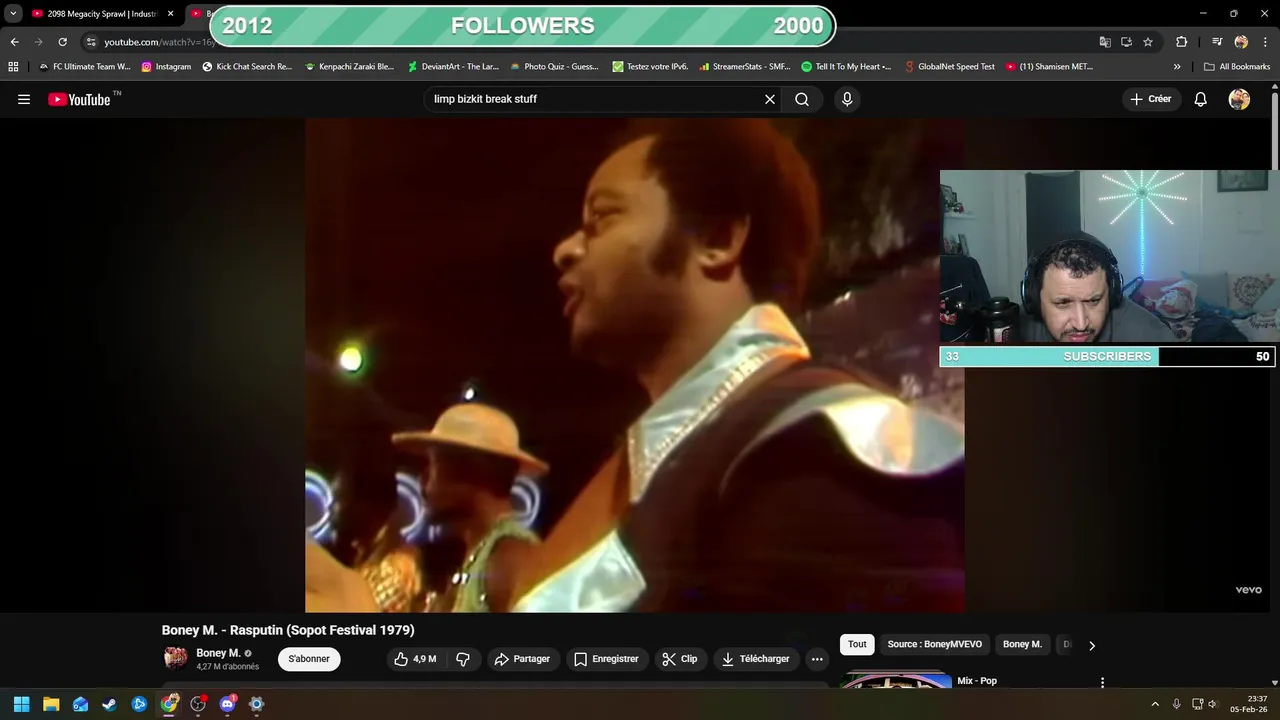The image size is (1280, 720).
Task: Open the tab search dropdown arrow
Action: pos(13,14)
